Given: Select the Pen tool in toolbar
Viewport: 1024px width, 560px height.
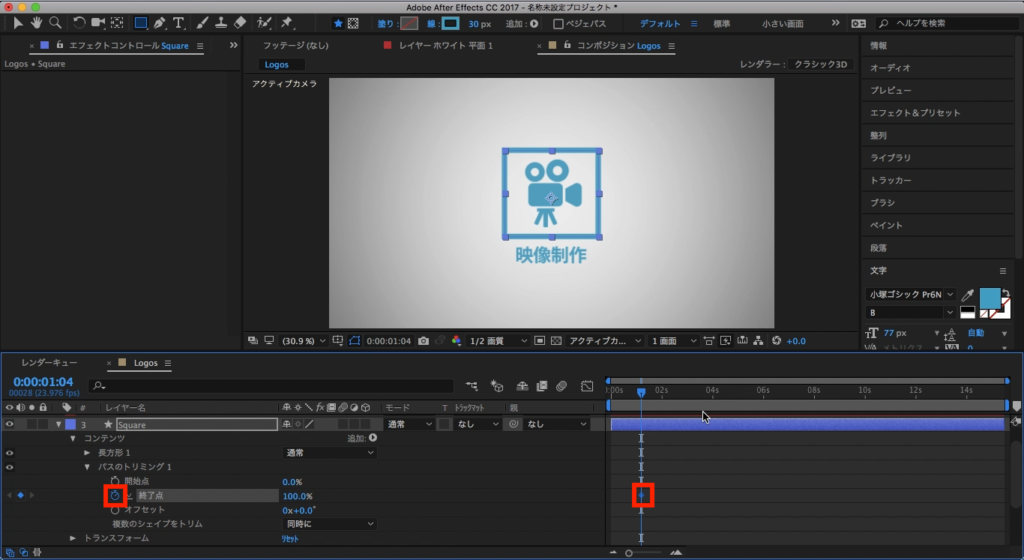Looking at the screenshot, I should click(x=160, y=23).
